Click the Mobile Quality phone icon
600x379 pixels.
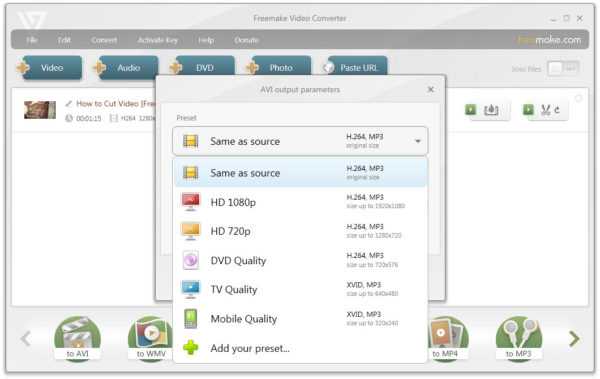(x=191, y=319)
